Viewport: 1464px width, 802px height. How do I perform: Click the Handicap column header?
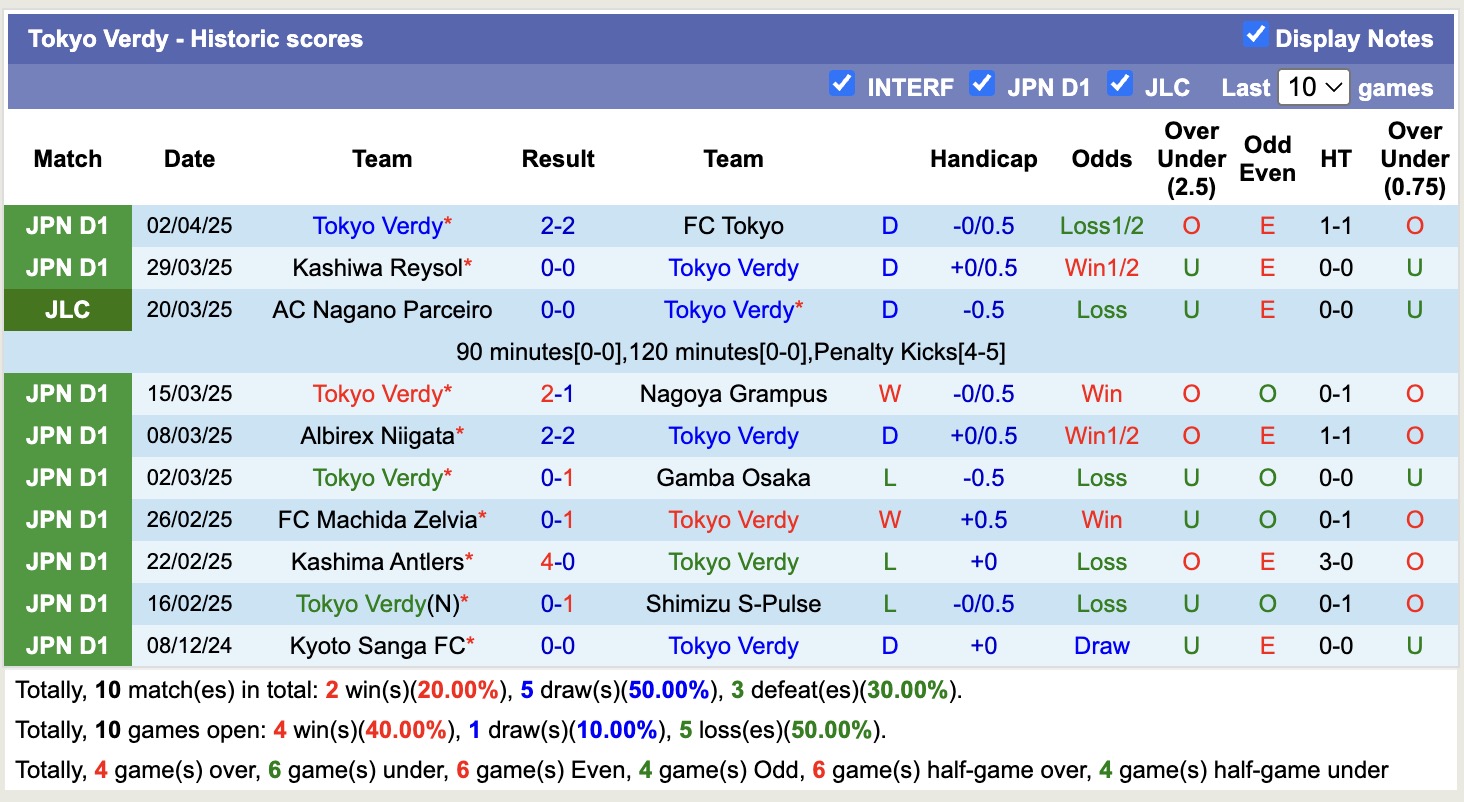983,159
